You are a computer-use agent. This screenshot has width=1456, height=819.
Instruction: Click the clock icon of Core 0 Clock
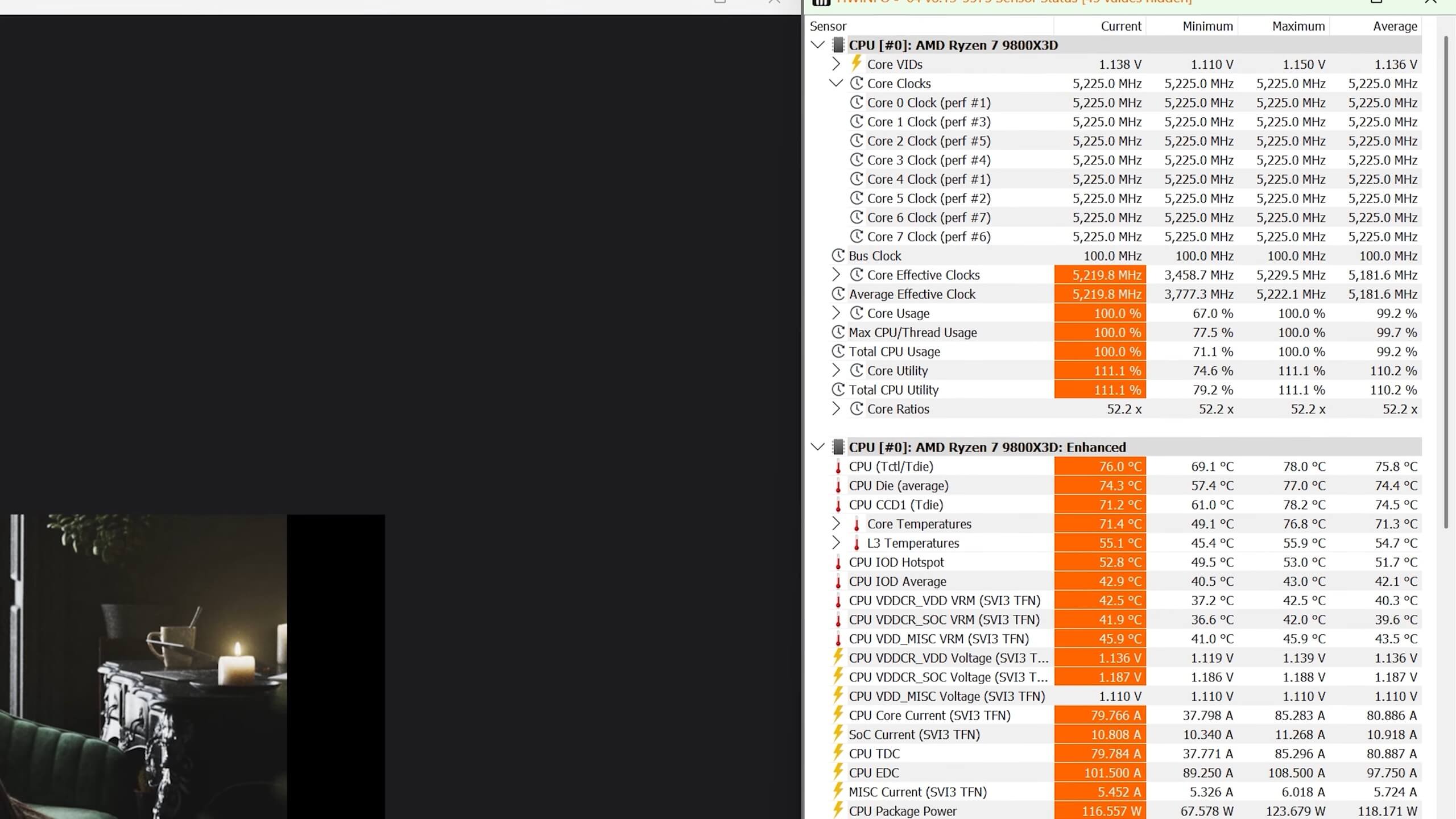856,102
